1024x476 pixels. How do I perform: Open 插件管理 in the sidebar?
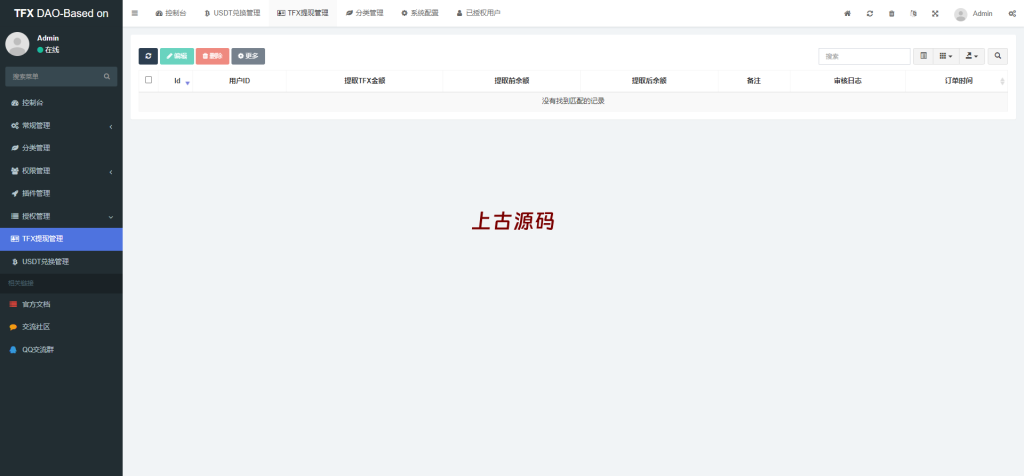pyautogui.click(x=61, y=193)
